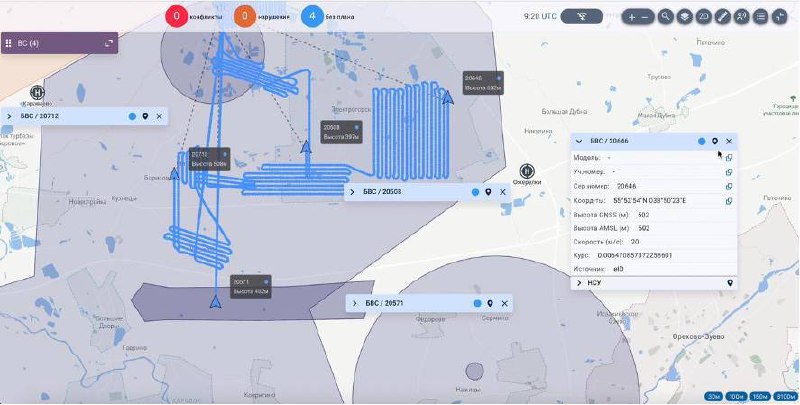The image size is (800, 405).
Task: Toggle blue dot for БВС / 20712
Action: click(133, 116)
